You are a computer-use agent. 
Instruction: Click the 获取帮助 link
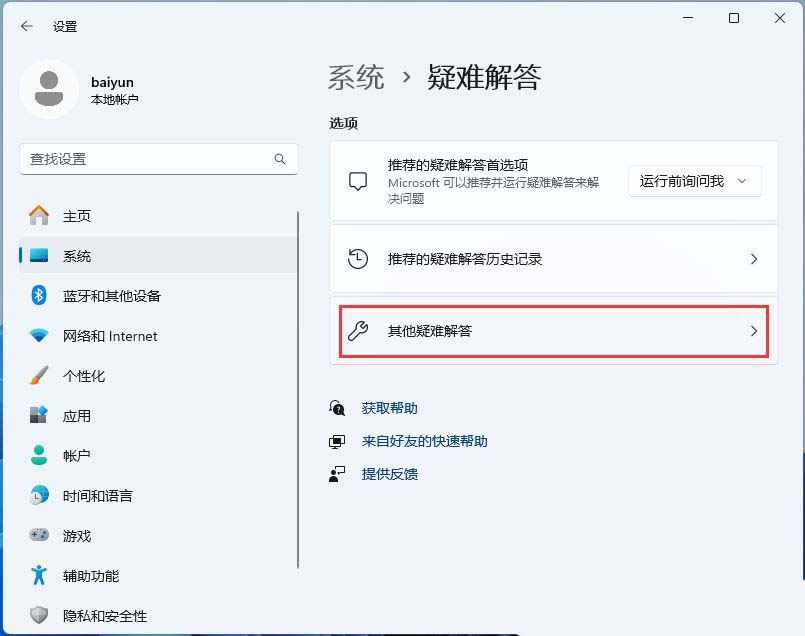point(388,408)
